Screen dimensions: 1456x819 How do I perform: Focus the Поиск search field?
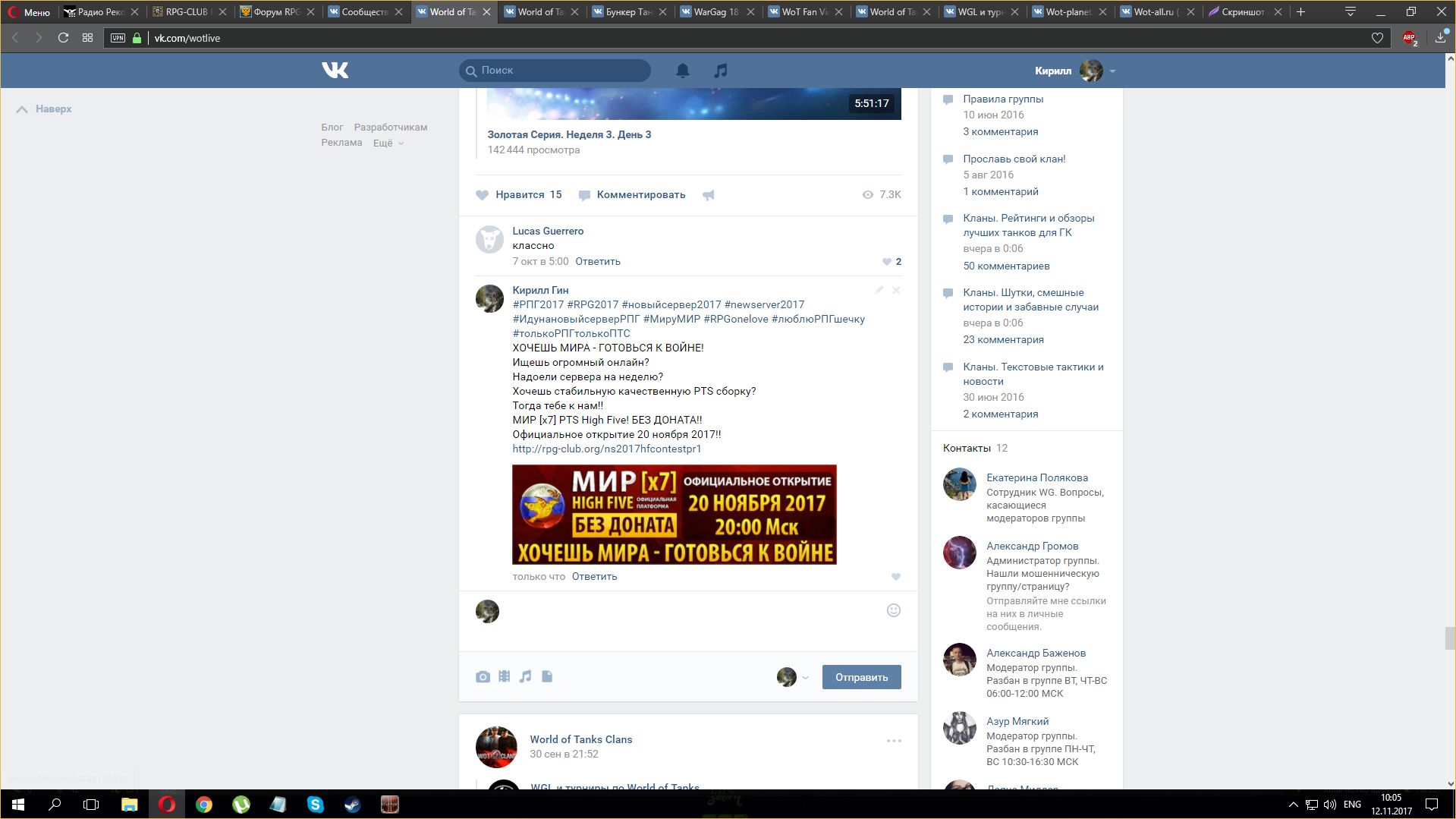point(555,71)
